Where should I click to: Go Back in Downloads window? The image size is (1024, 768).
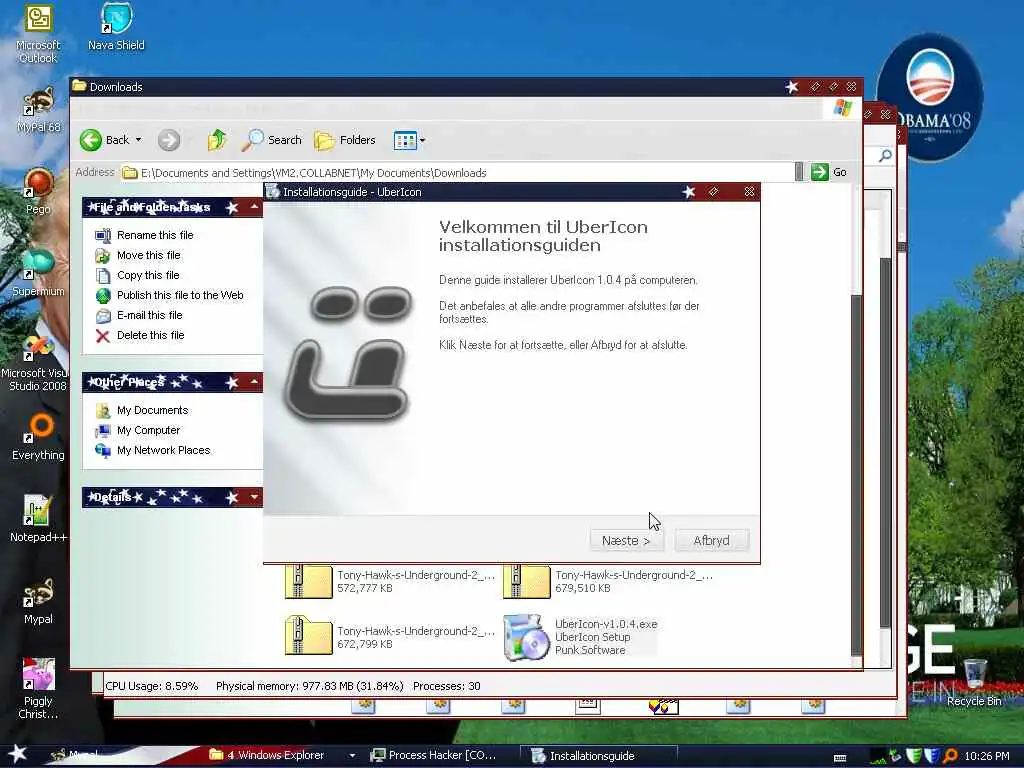104,140
